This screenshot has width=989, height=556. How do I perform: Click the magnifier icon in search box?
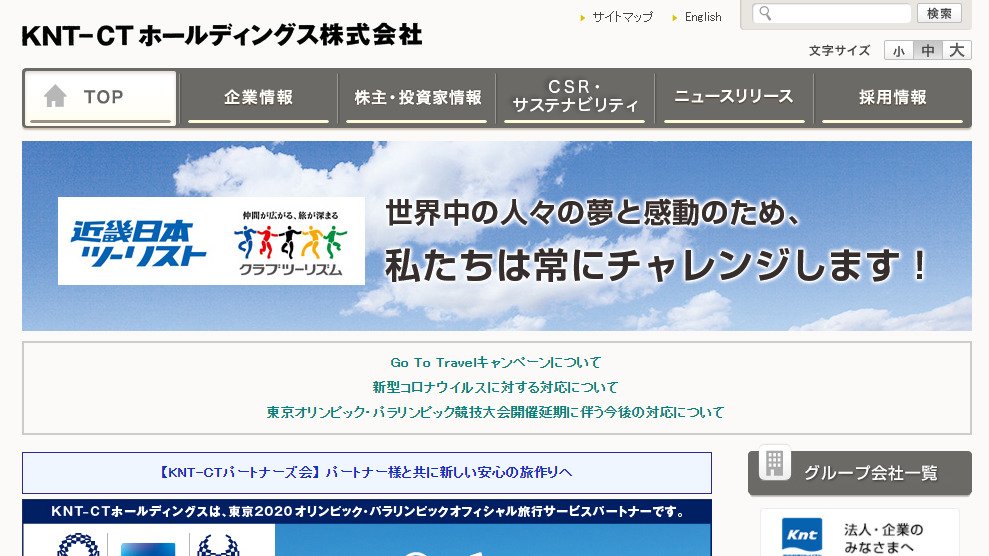click(x=765, y=13)
